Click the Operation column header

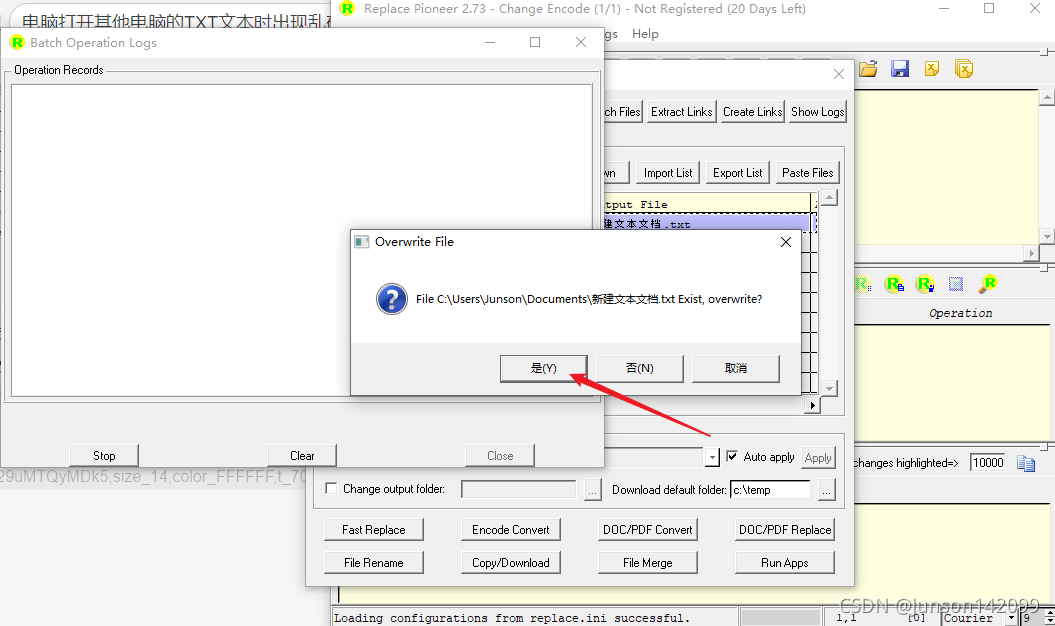[x=960, y=313]
